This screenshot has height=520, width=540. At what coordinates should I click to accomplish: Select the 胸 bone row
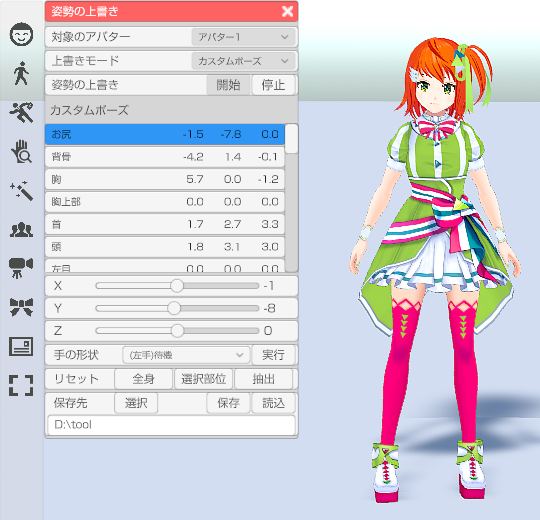(165, 179)
